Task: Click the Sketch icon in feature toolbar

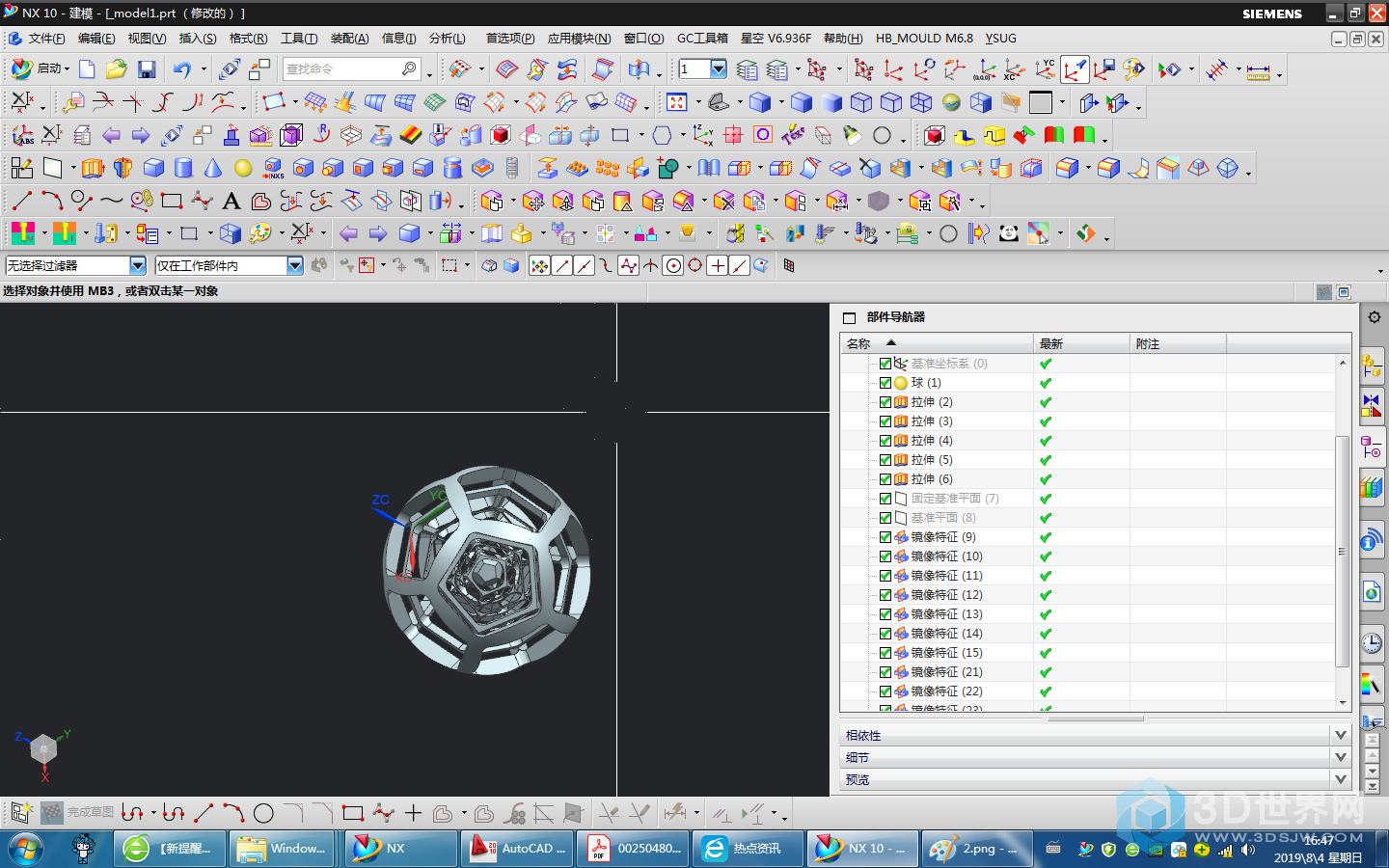Action: tap(21, 168)
